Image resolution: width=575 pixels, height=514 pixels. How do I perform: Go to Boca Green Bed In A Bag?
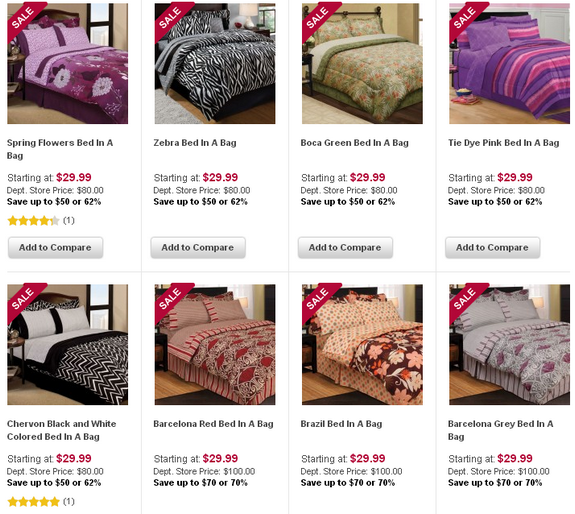pyautogui.click(x=355, y=143)
